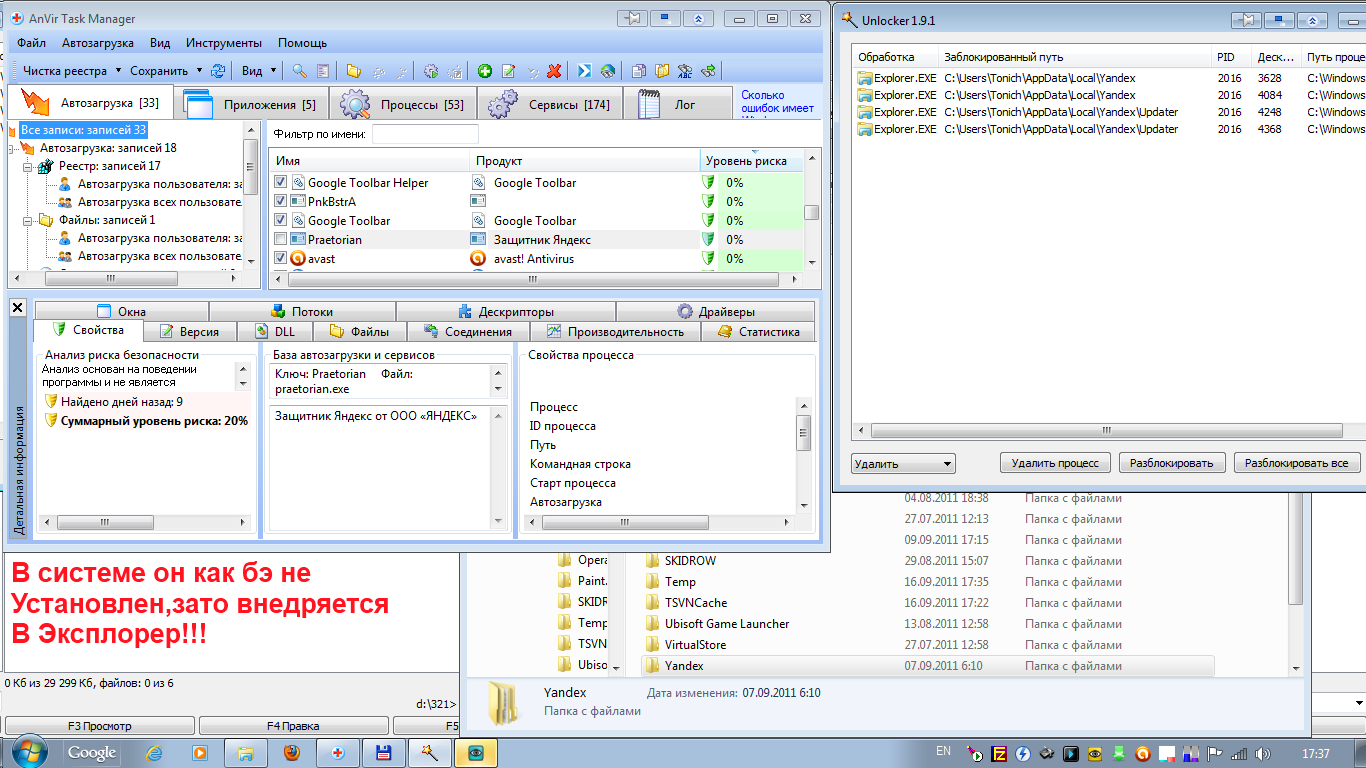Click the Разблокировать все button
Viewport: 1366px width, 768px height.
pyautogui.click(x=1297, y=462)
